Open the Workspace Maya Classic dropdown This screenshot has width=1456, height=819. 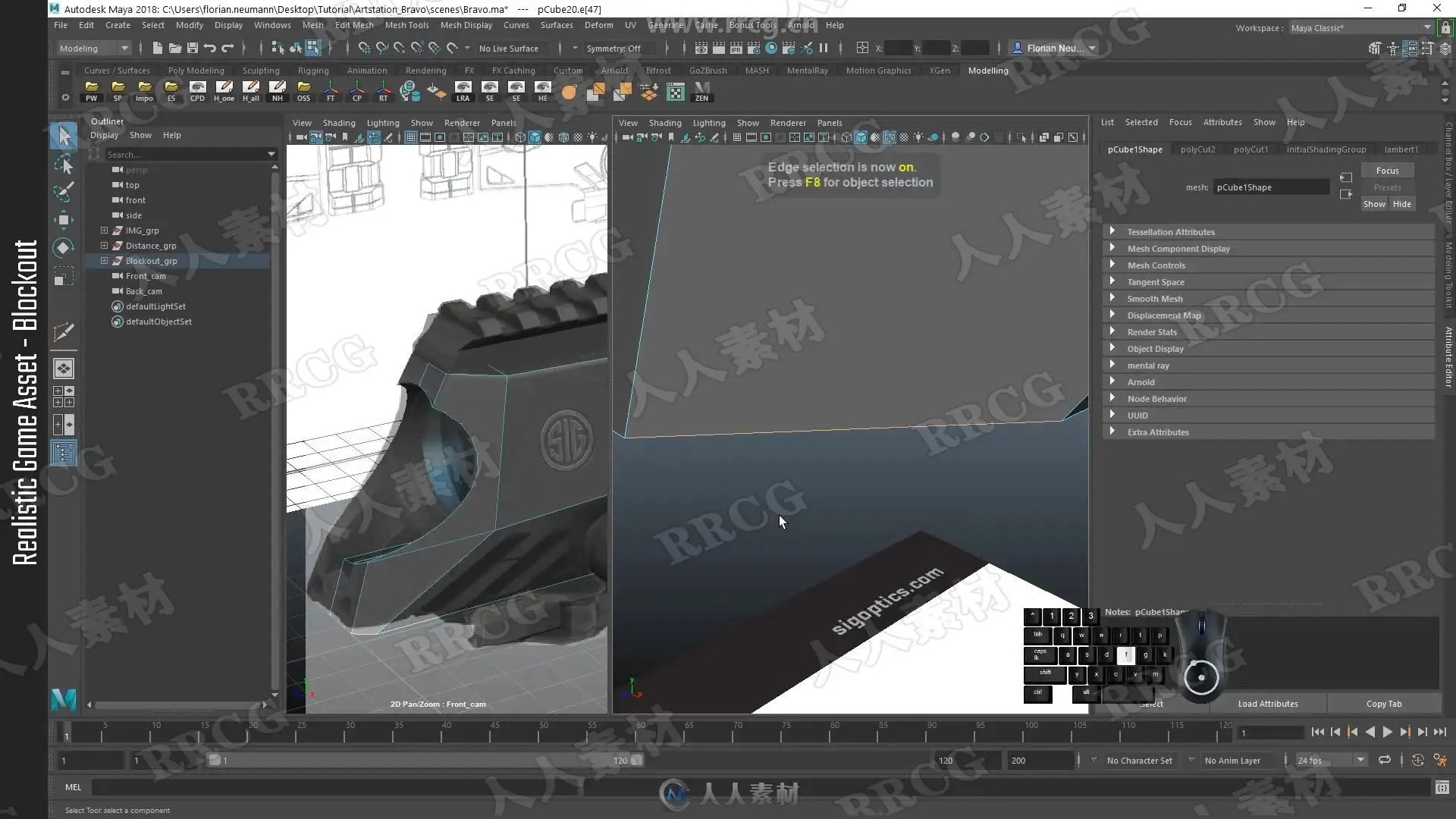tap(1361, 28)
